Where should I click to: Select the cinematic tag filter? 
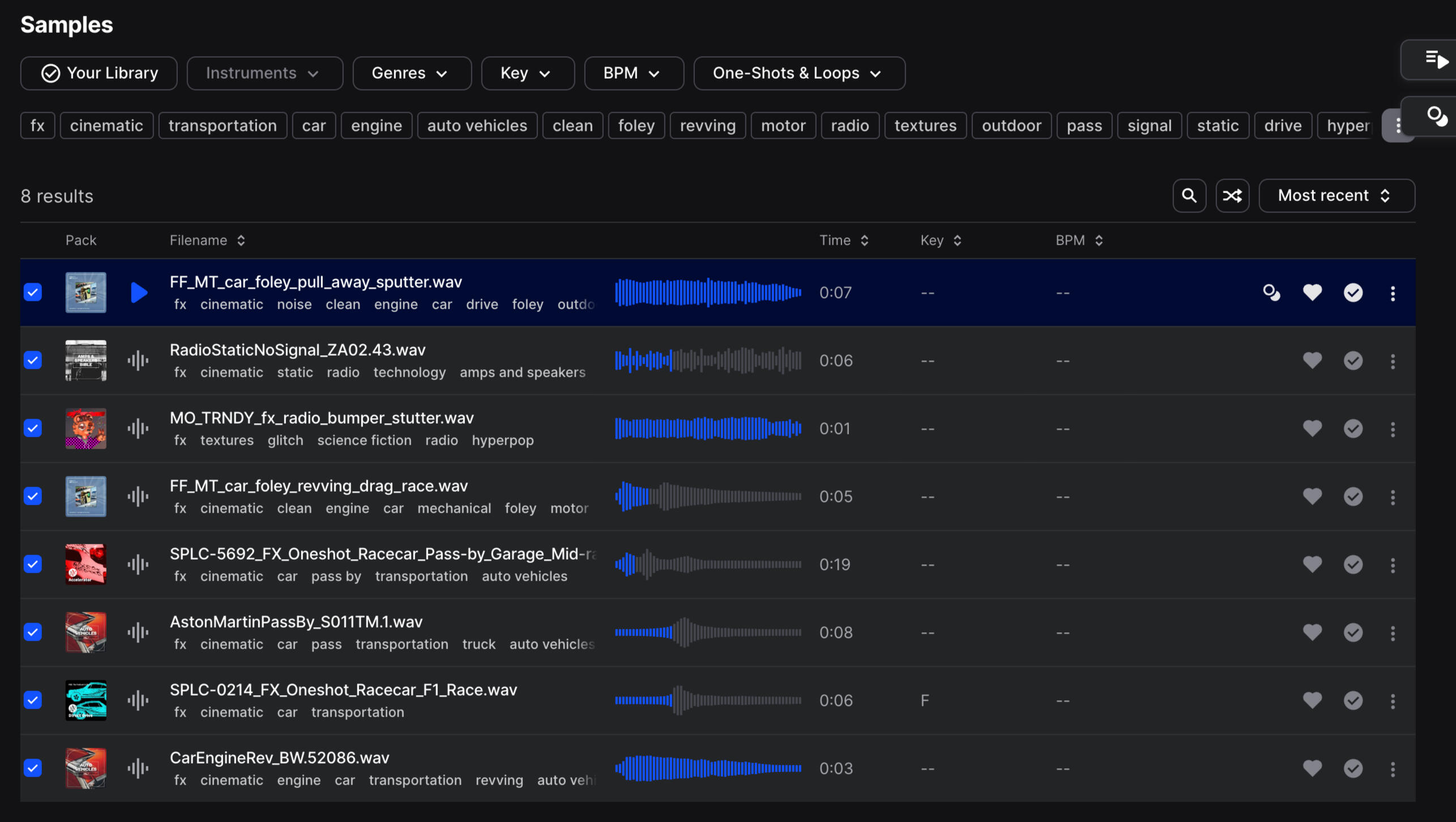(106, 126)
